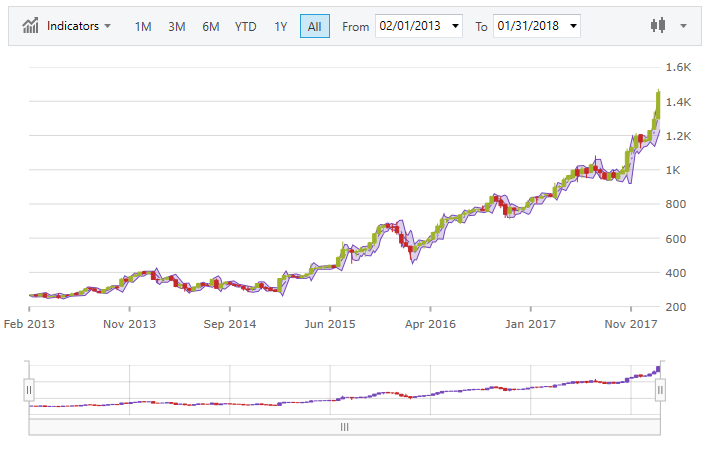Click the From date field 02/01/2013
The width and height of the screenshot is (709, 452).
click(x=411, y=26)
